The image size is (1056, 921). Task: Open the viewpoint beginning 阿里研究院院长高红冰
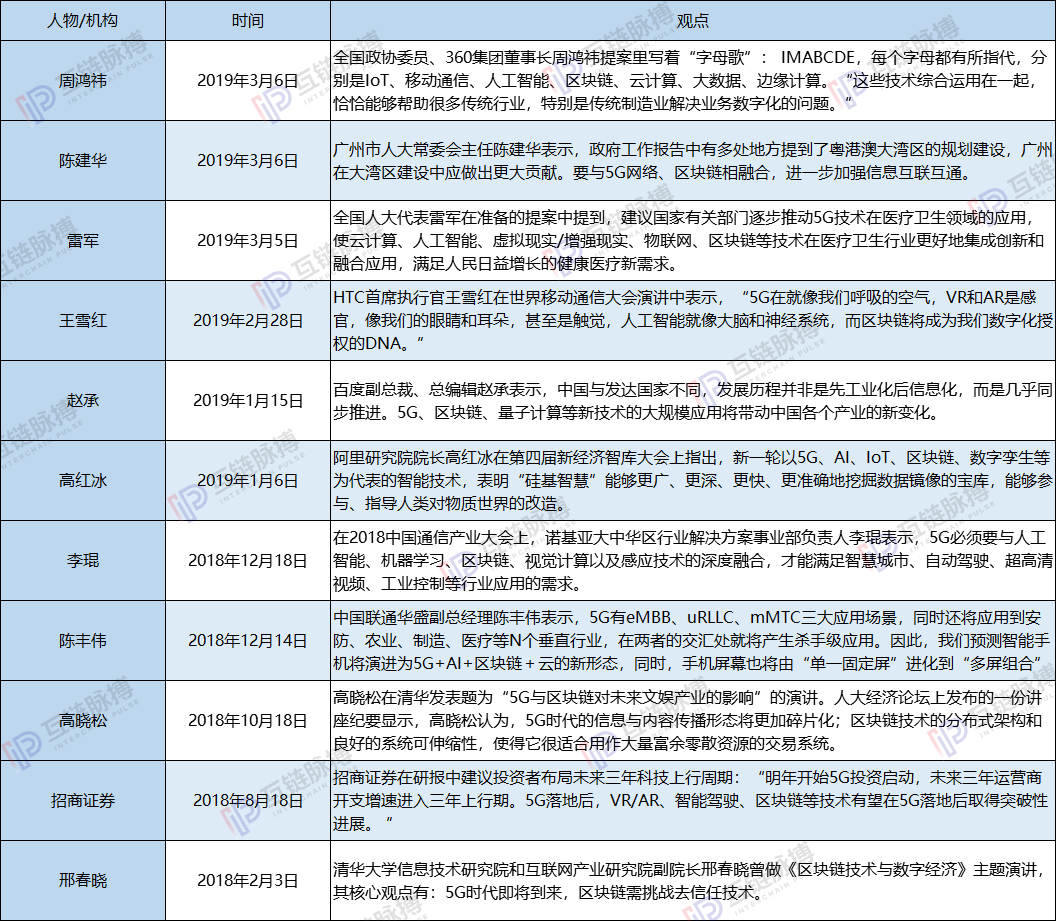coord(692,481)
